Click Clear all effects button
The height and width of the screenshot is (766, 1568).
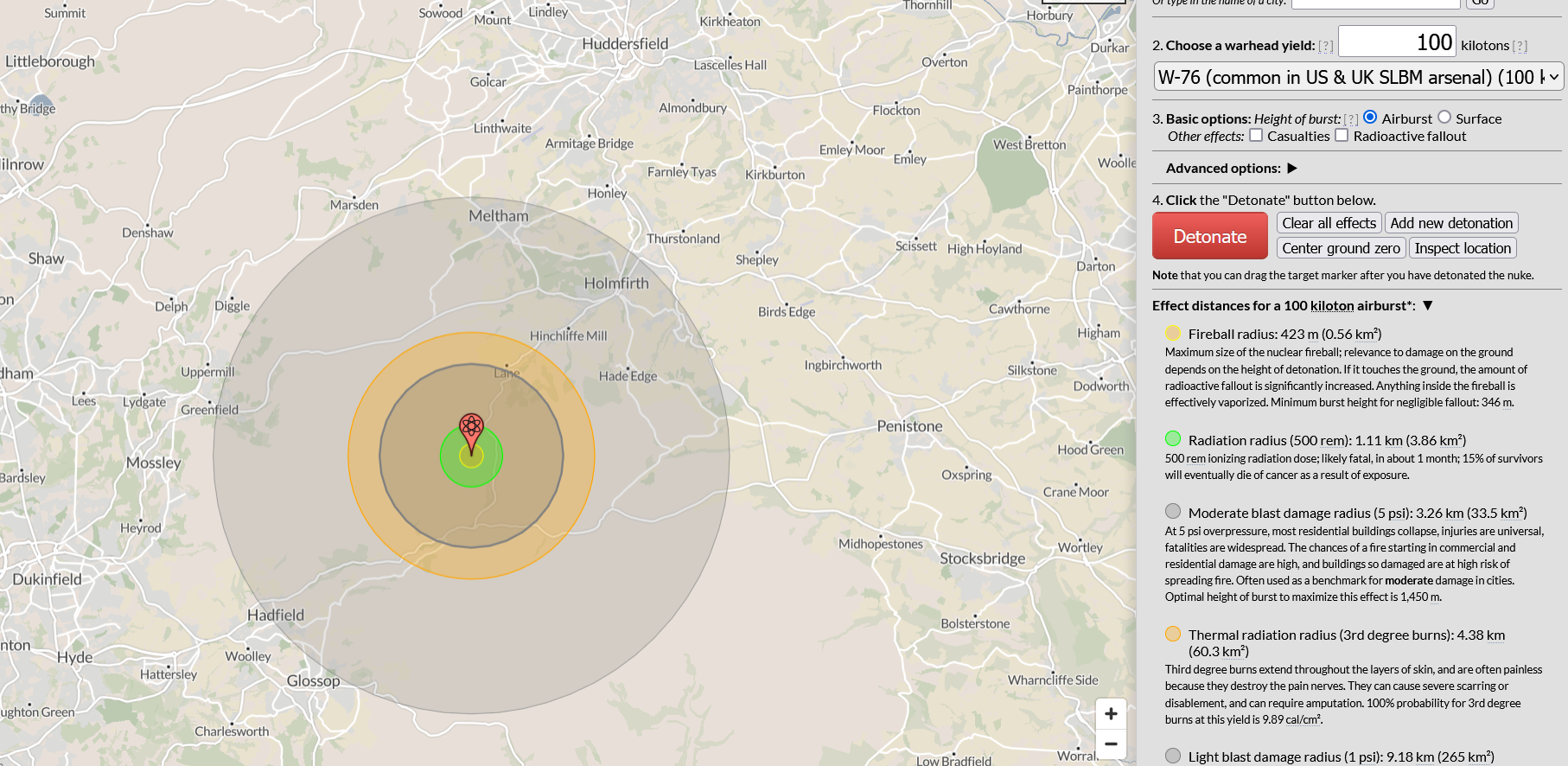pos(1329,223)
